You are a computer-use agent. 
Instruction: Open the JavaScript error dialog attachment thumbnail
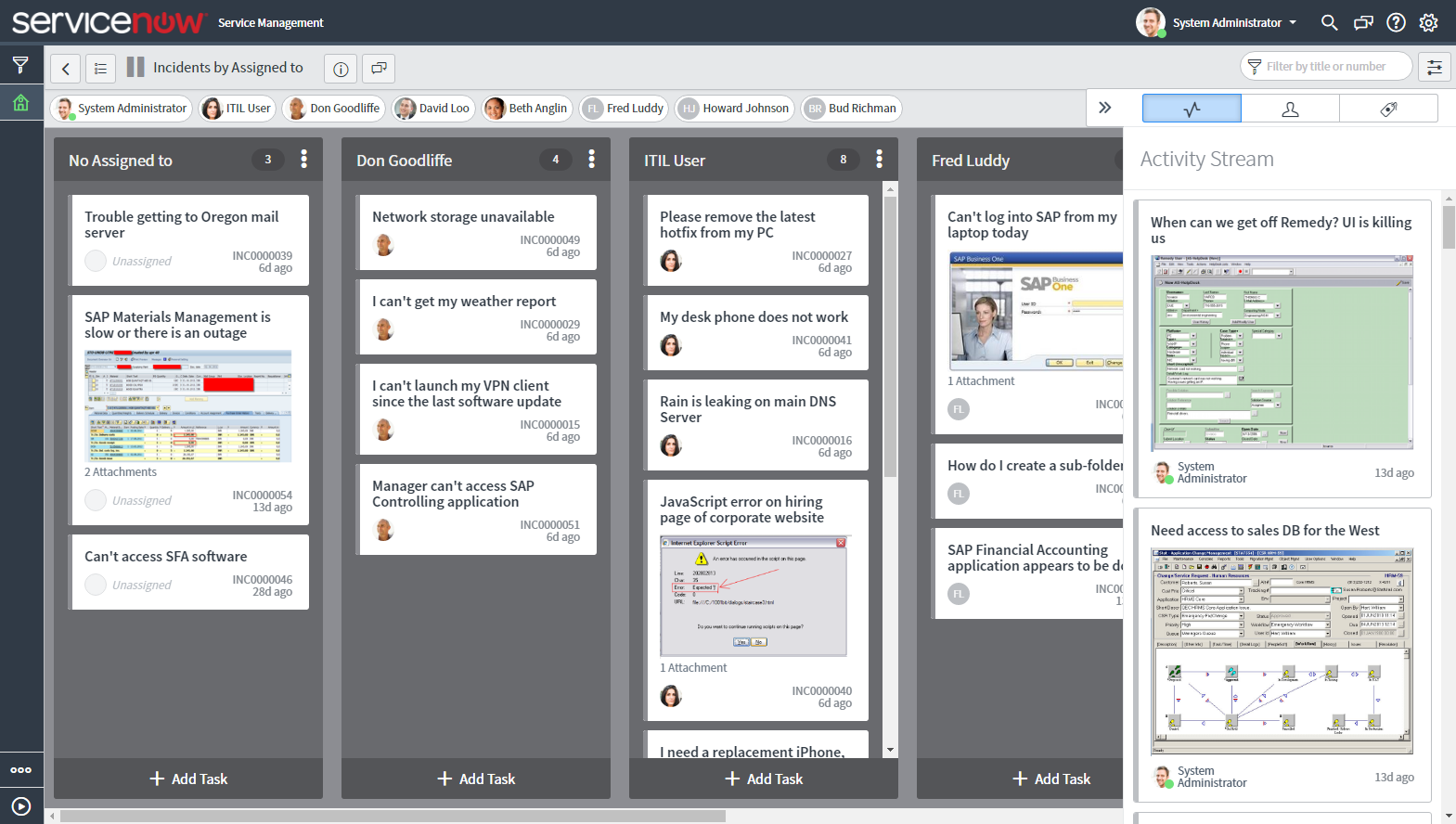(754, 596)
